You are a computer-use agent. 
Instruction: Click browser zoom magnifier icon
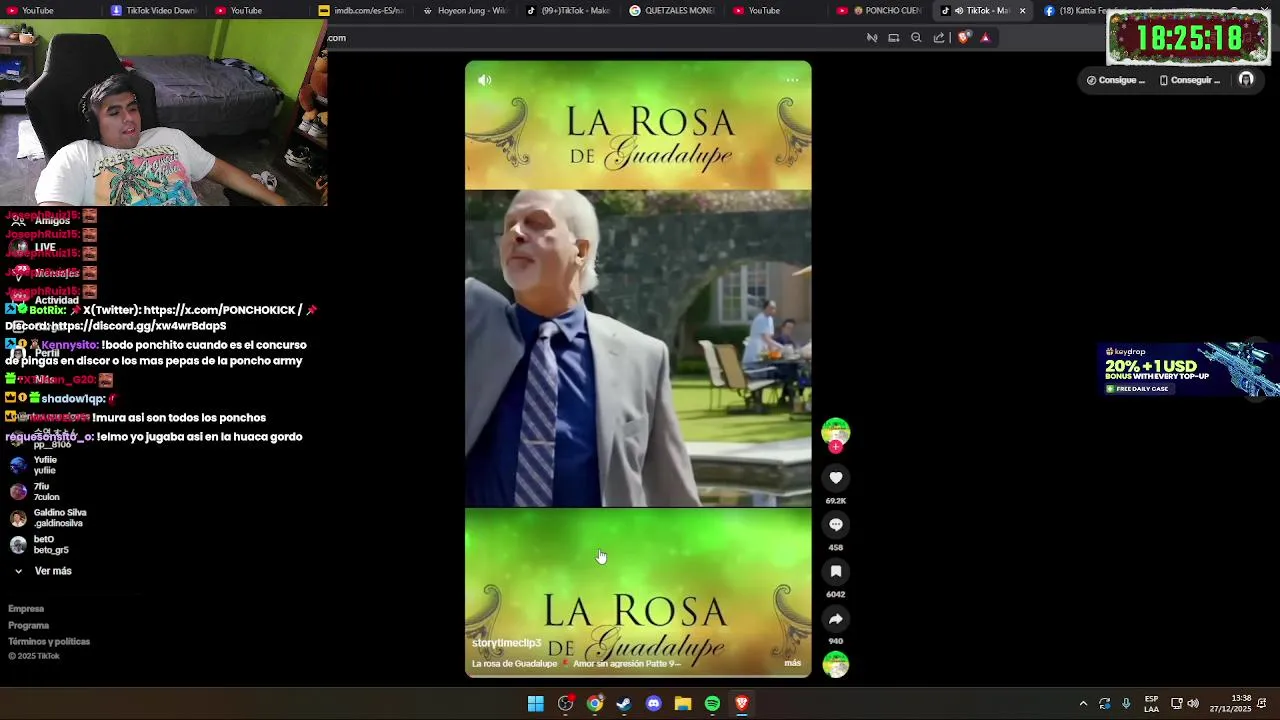click(x=916, y=38)
